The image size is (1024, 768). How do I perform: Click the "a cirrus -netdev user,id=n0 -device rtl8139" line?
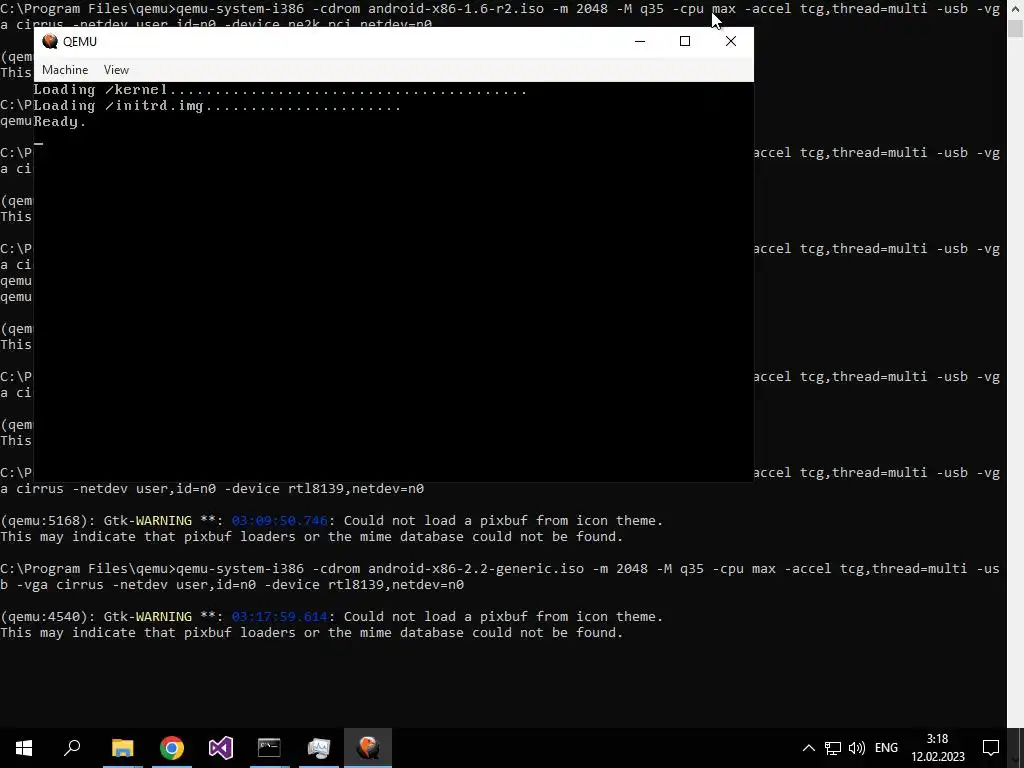coord(212,488)
